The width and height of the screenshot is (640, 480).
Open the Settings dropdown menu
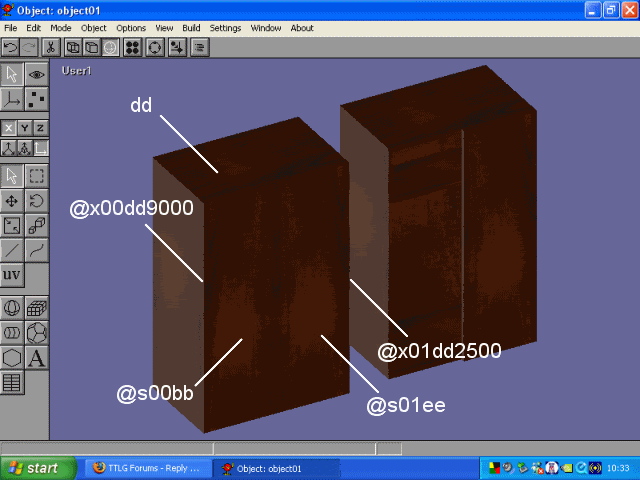pos(225,28)
